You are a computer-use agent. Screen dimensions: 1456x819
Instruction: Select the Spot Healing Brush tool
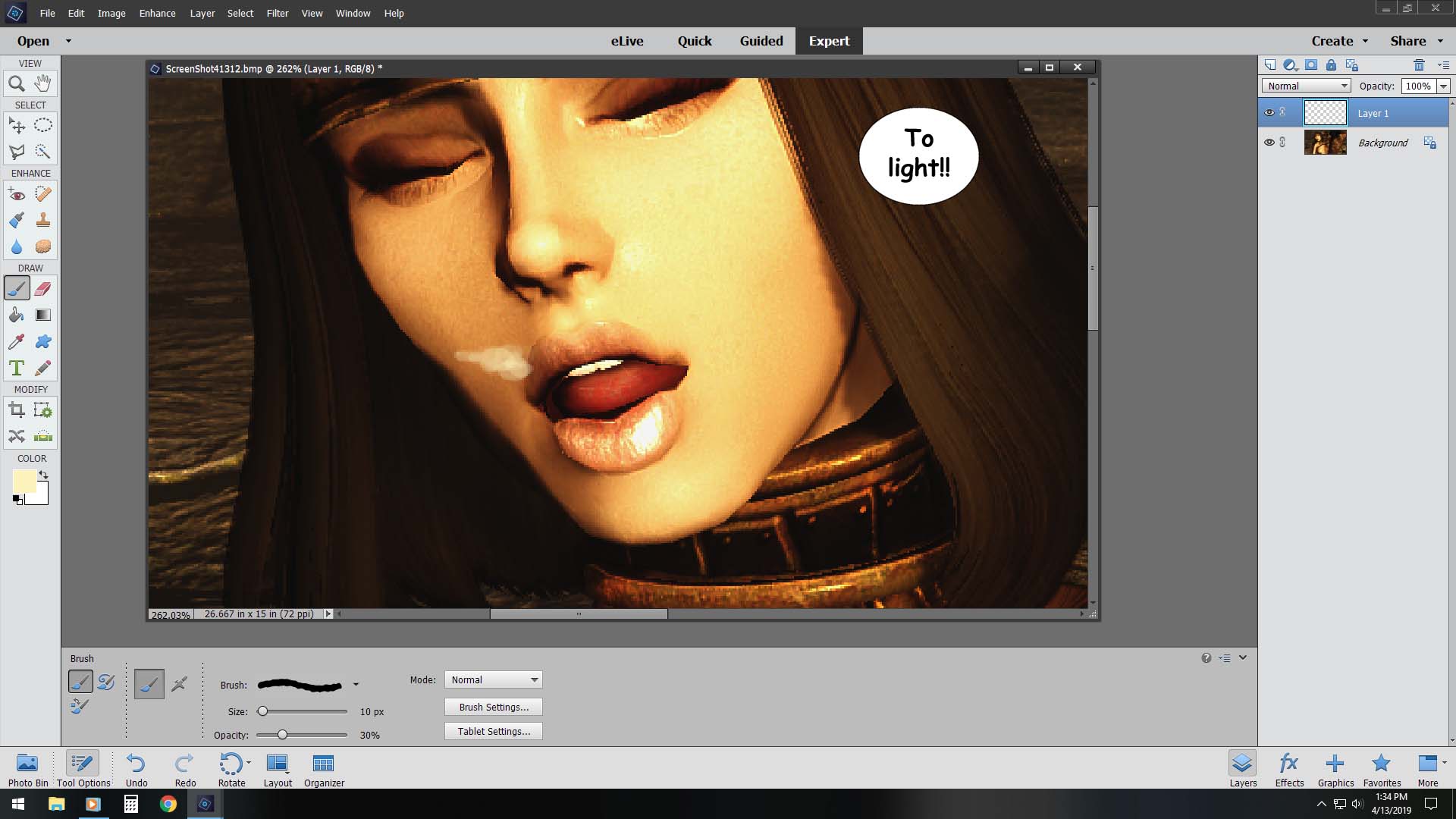(x=43, y=194)
